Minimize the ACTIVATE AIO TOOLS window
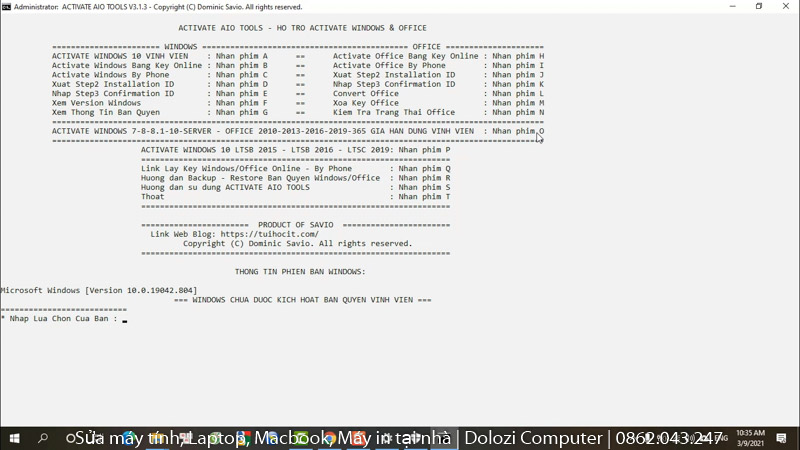 729,6
